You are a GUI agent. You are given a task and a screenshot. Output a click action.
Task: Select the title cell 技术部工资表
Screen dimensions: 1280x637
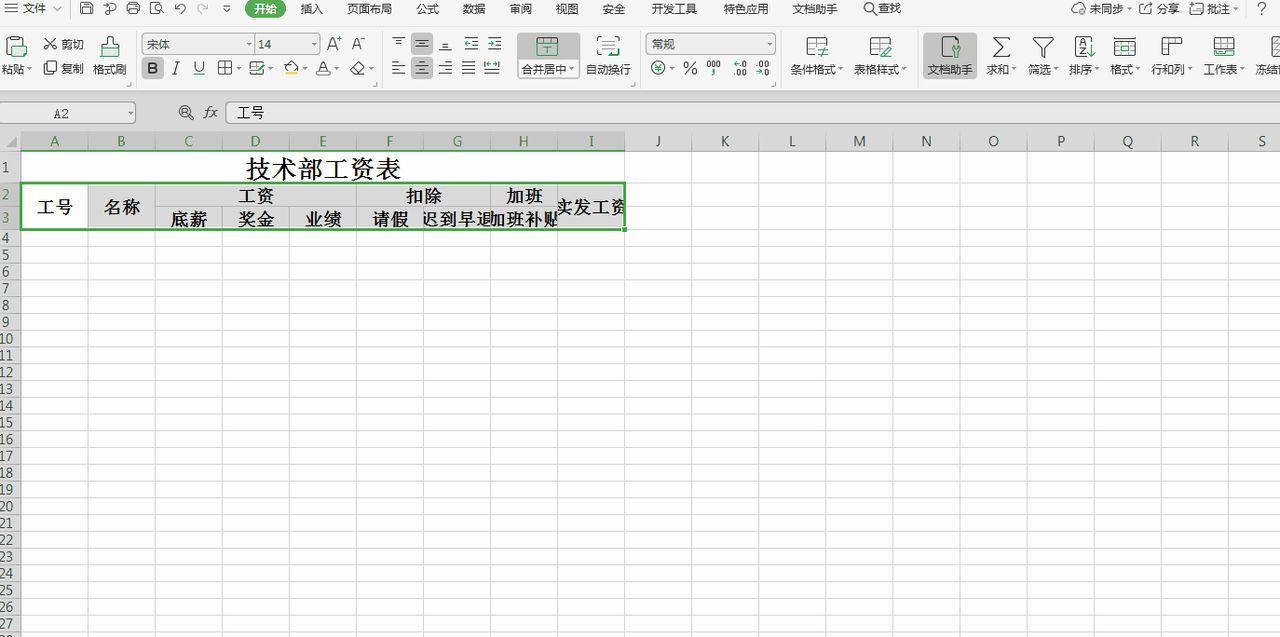point(323,167)
